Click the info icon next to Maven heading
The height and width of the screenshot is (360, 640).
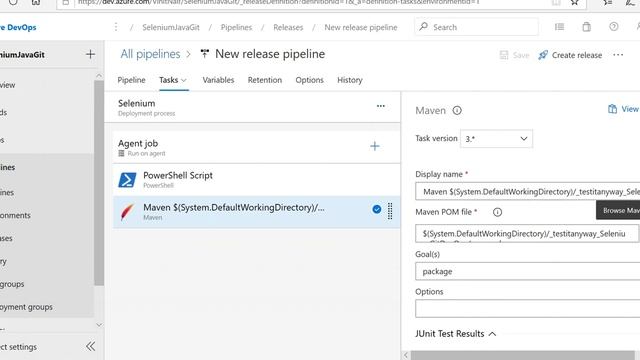coord(457,111)
